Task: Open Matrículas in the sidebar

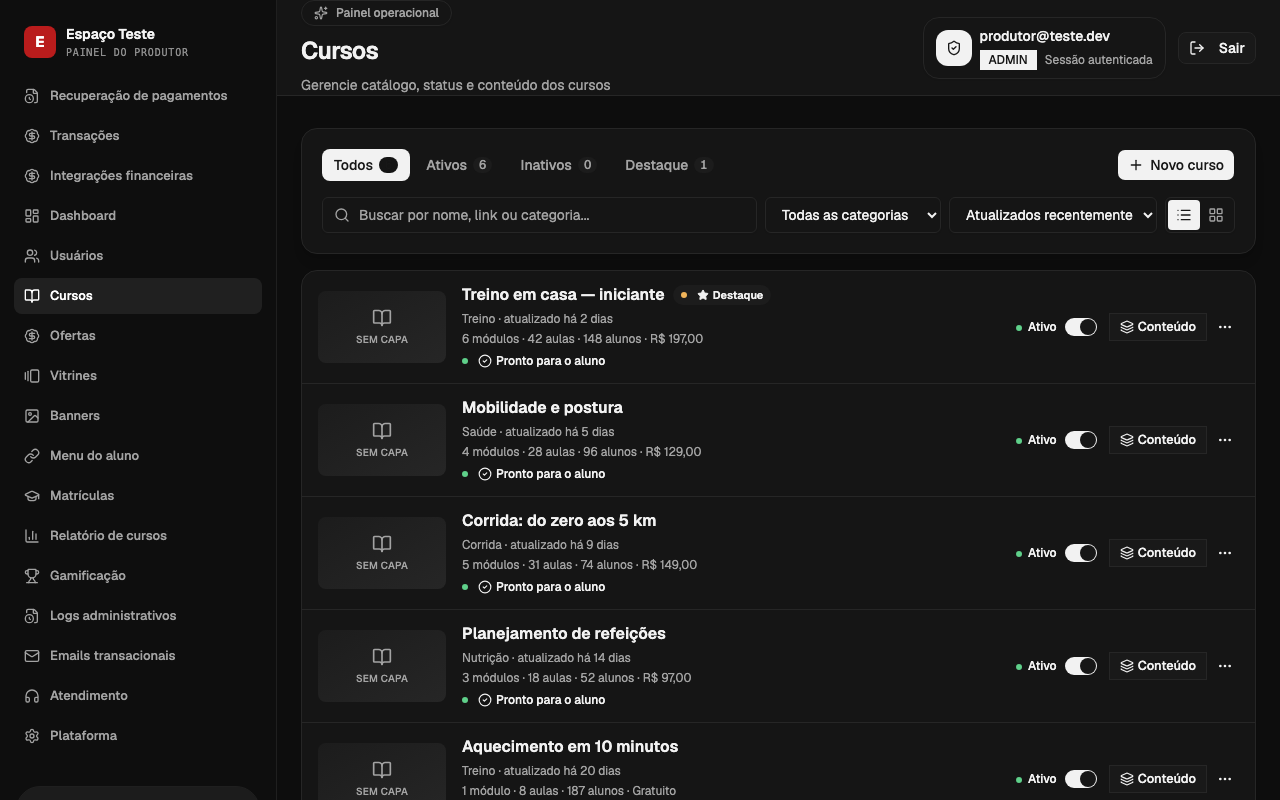Action: pyautogui.click(x=138, y=496)
